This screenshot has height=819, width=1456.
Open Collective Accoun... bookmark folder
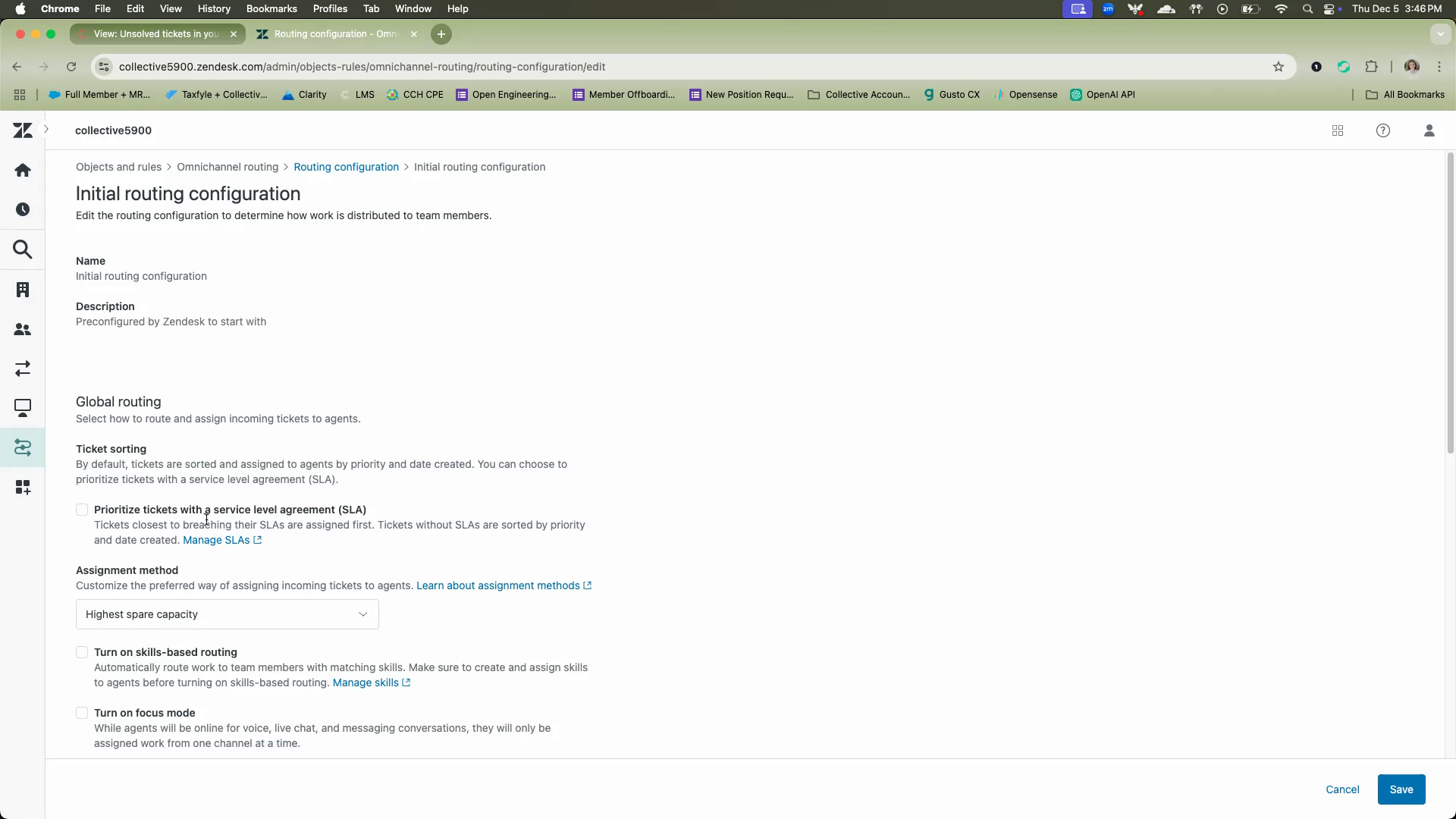point(859,95)
